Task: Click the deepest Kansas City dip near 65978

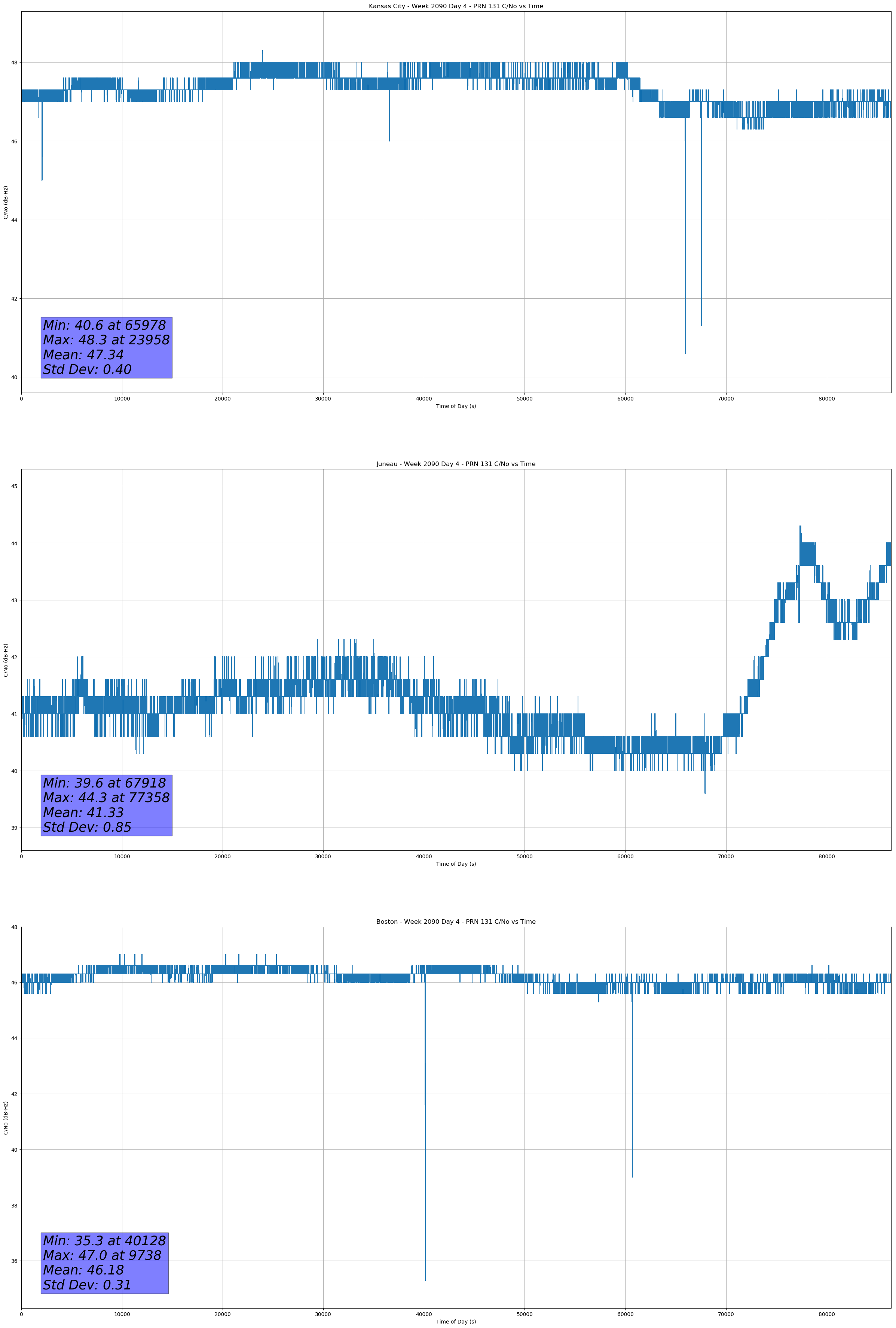Action: [x=685, y=353]
